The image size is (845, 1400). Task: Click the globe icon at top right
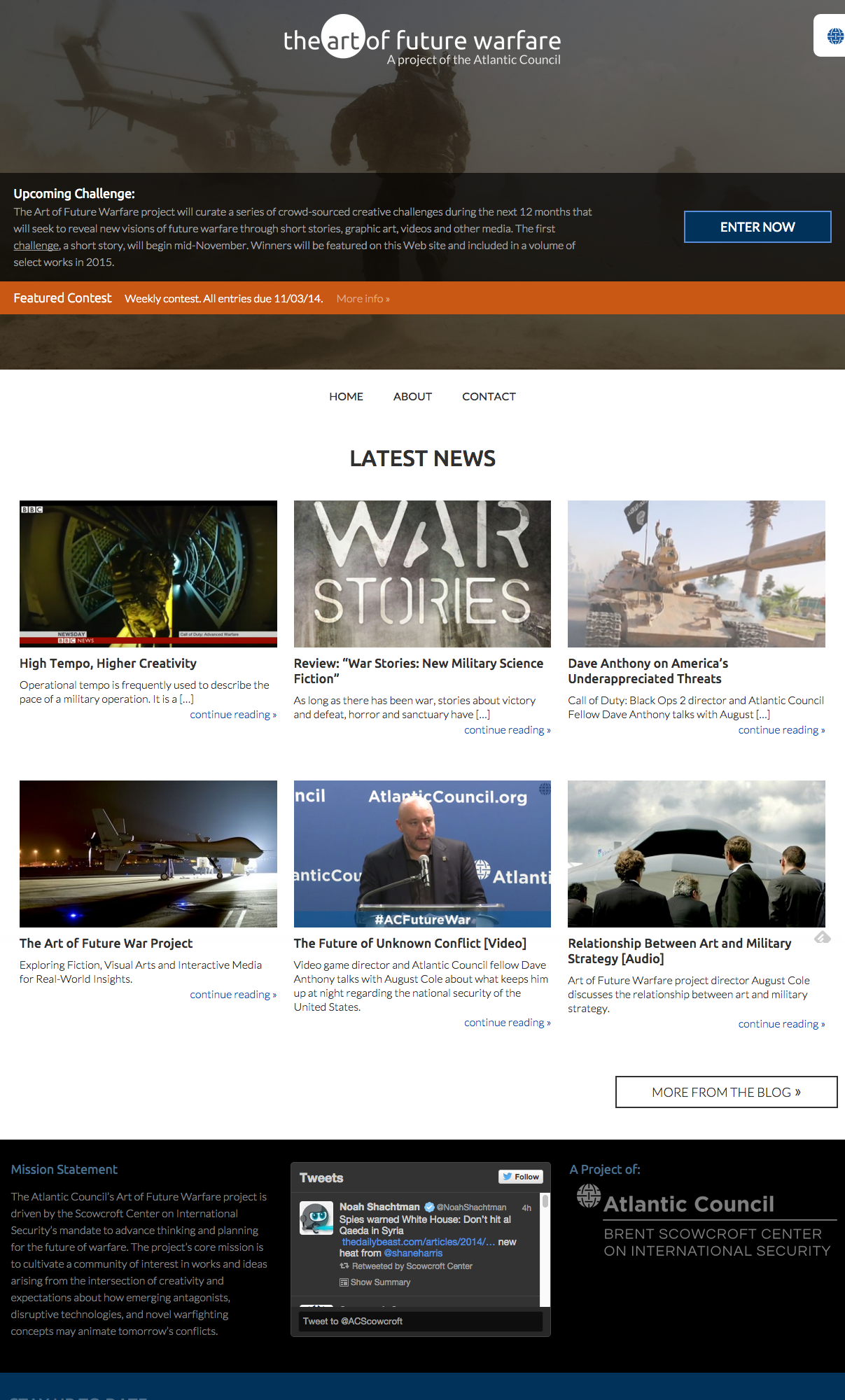click(x=834, y=36)
